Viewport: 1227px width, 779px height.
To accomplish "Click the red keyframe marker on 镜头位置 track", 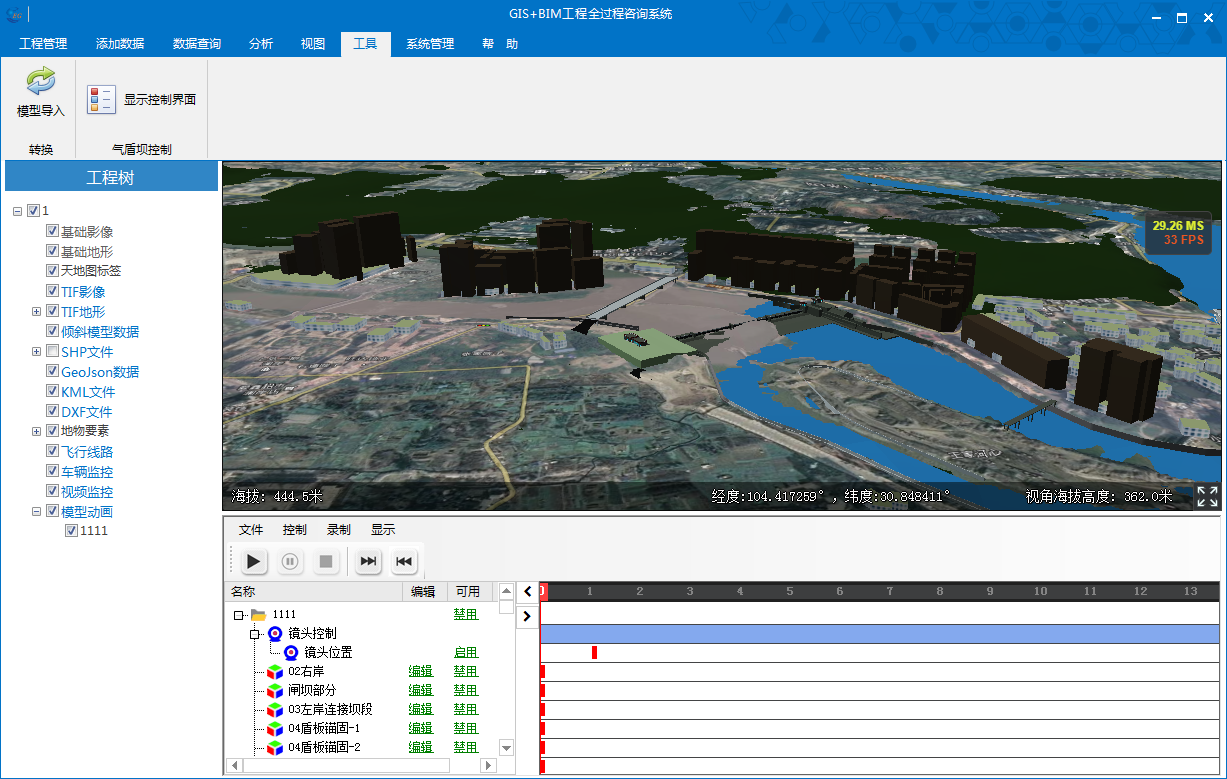I will (594, 652).
